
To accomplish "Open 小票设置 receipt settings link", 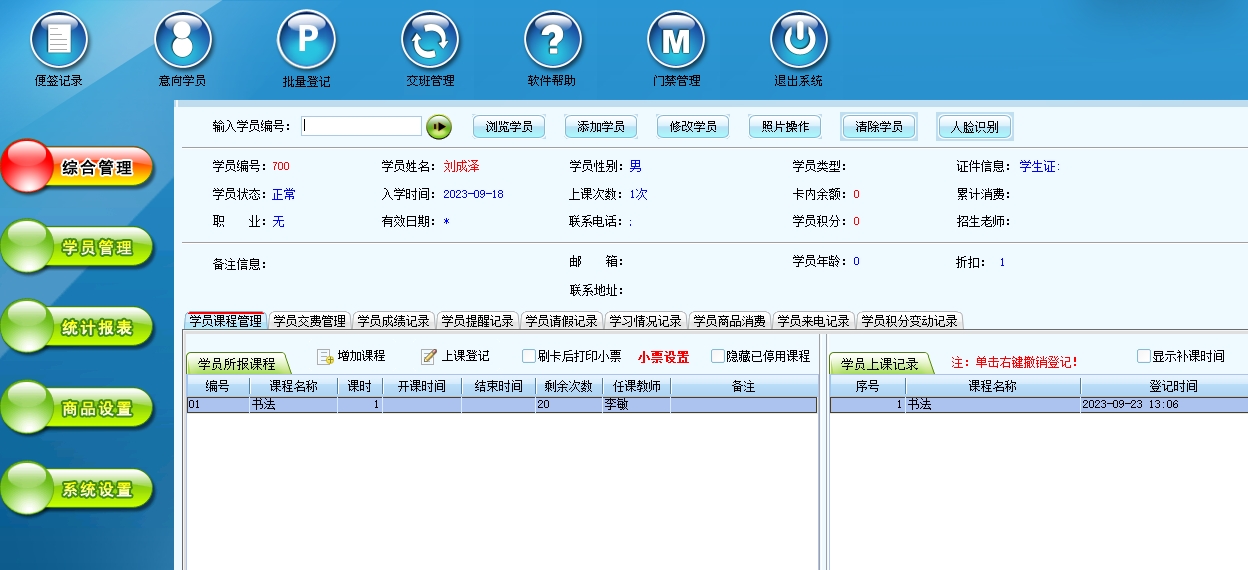I will tap(663, 357).
